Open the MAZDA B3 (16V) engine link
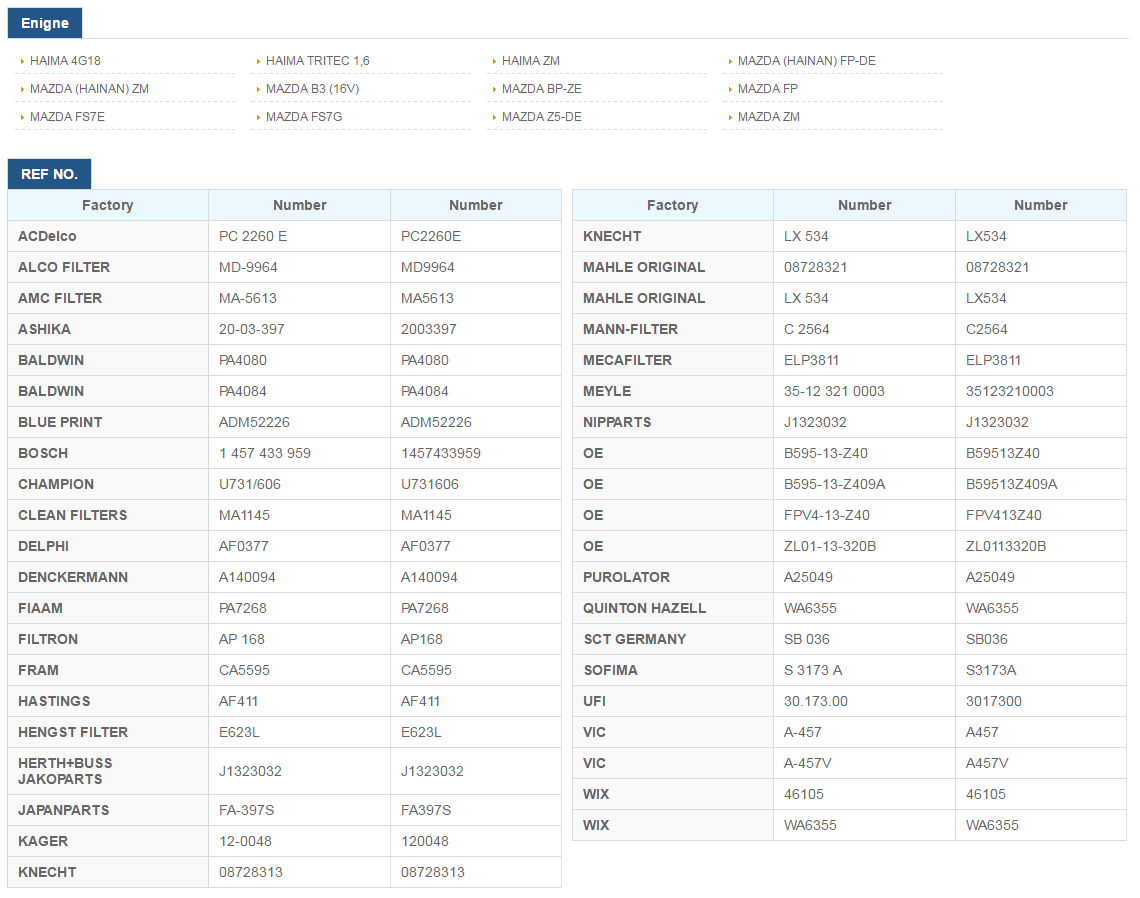The height and width of the screenshot is (898, 1140). [x=313, y=89]
